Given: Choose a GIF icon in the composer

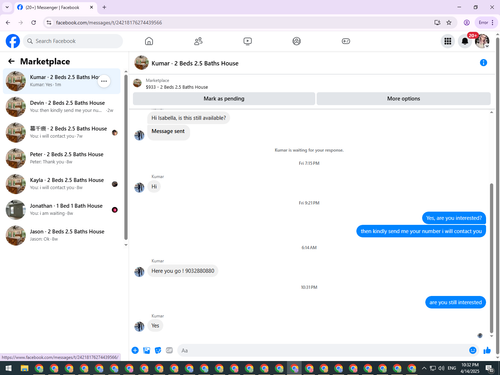Looking at the screenshot, I should (169, 350).
